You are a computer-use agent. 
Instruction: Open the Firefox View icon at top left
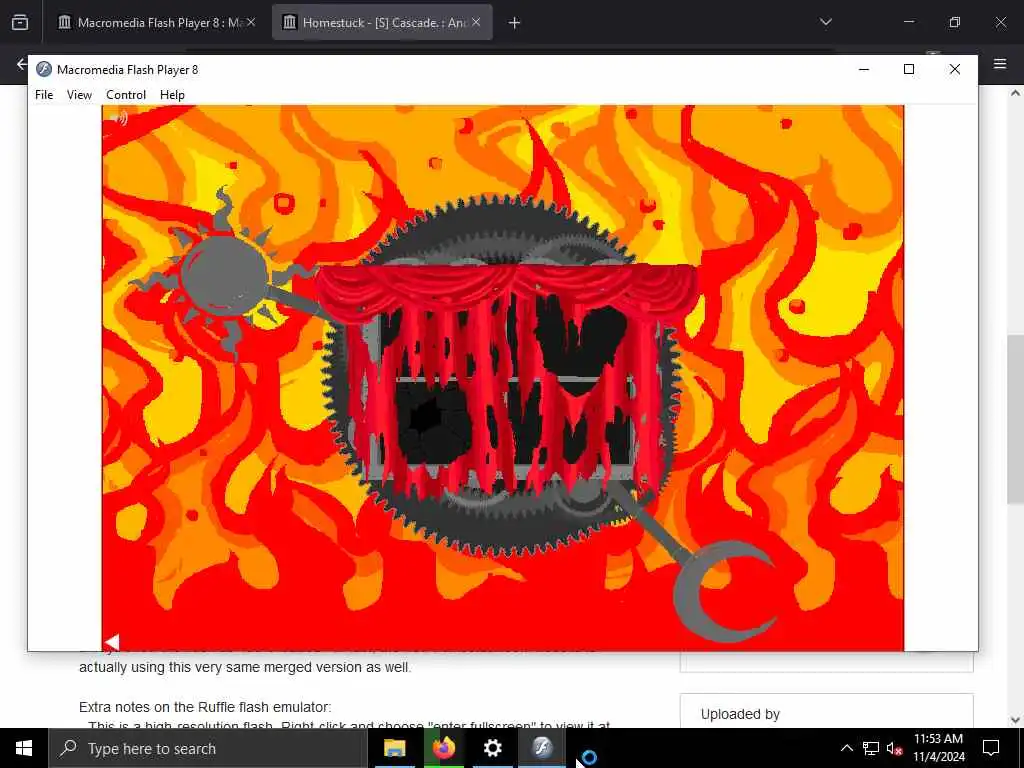pos(20,22)
